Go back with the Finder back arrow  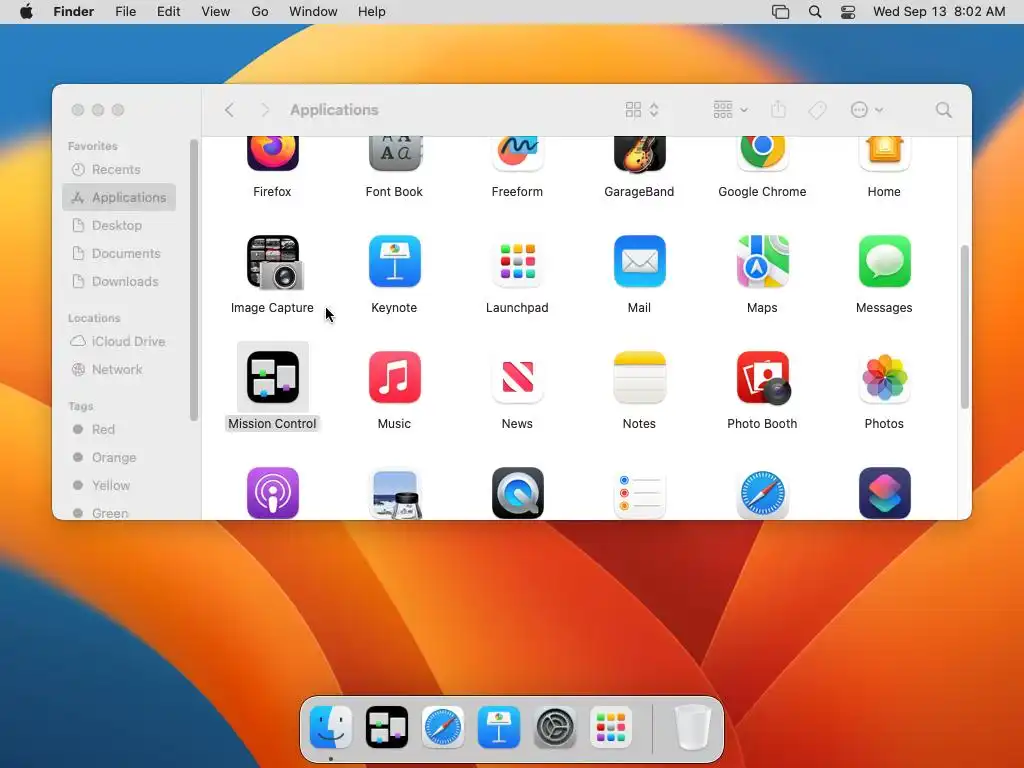[229, 110]
